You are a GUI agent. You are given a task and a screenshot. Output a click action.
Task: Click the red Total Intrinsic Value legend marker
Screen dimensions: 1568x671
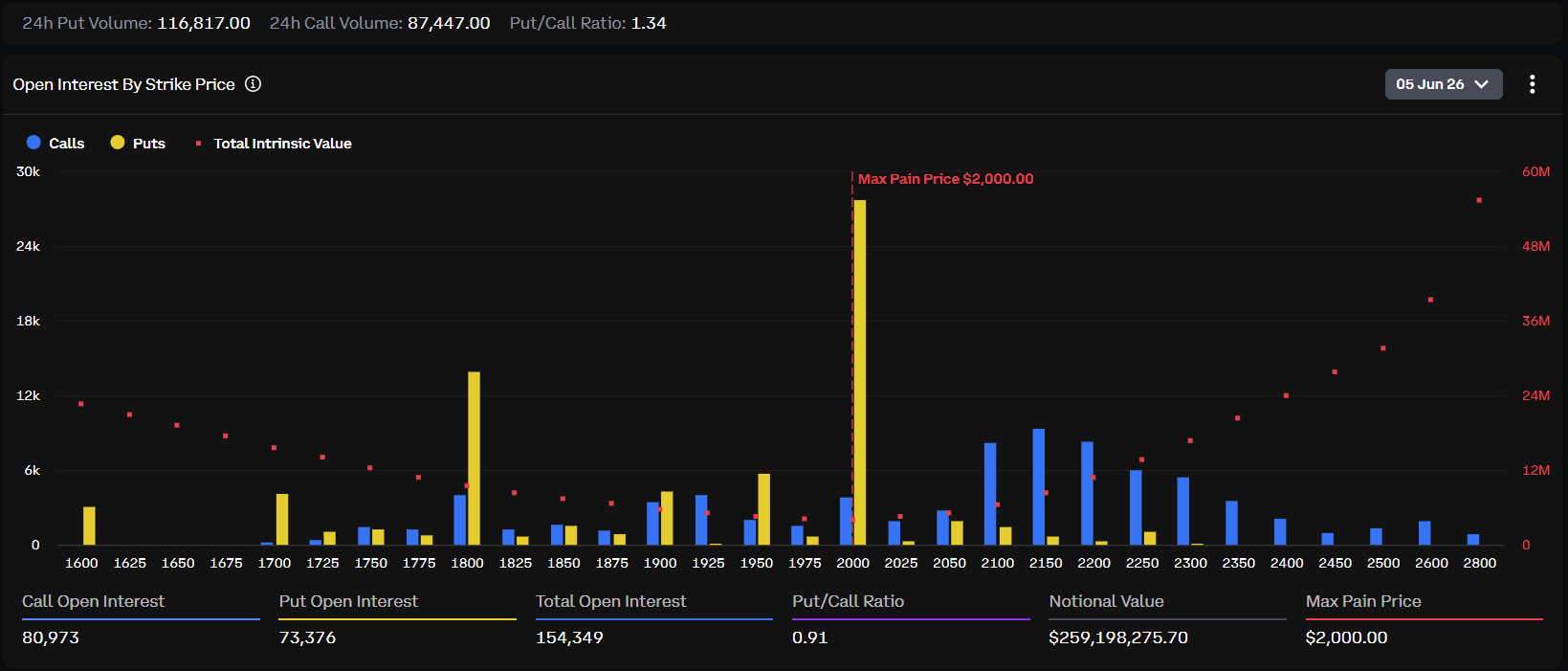(198, 144)
